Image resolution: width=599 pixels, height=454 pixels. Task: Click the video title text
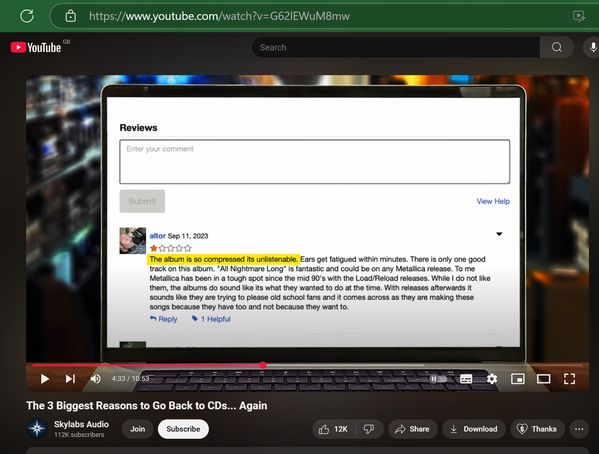tap(147, 405)
